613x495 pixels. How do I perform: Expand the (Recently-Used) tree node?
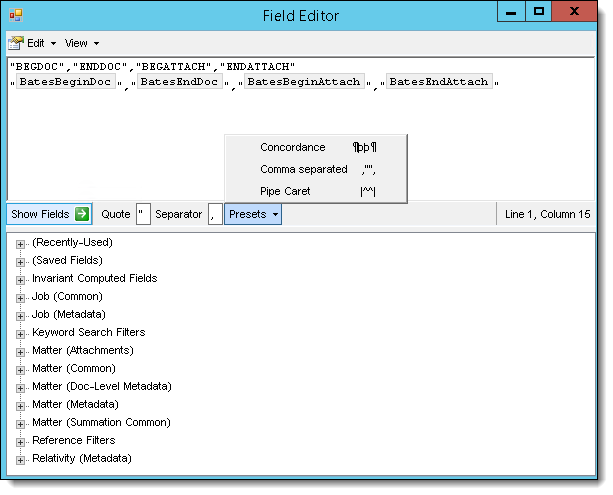pyautogui.click(x=20, y=244)
